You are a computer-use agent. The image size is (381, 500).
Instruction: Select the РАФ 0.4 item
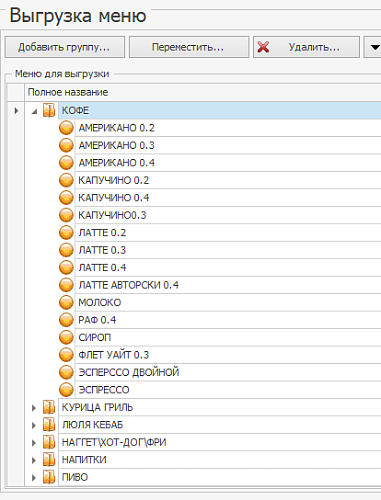(228, 320)
